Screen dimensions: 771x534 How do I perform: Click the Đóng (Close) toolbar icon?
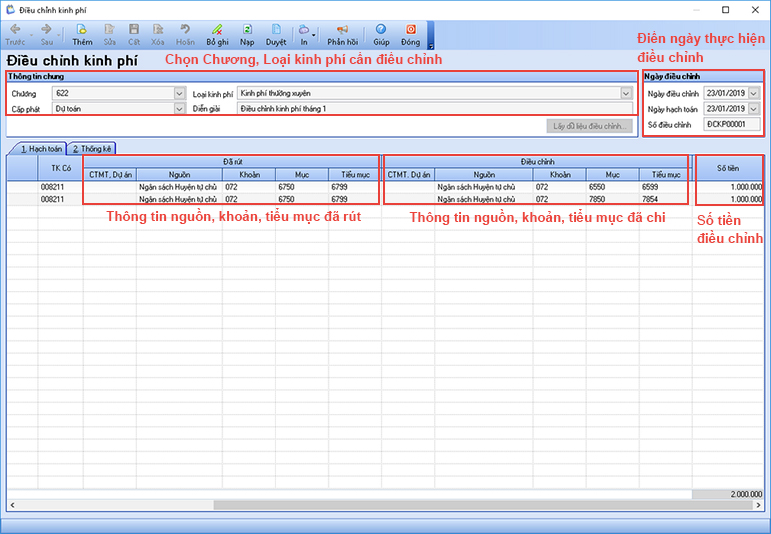pos(410,35)
